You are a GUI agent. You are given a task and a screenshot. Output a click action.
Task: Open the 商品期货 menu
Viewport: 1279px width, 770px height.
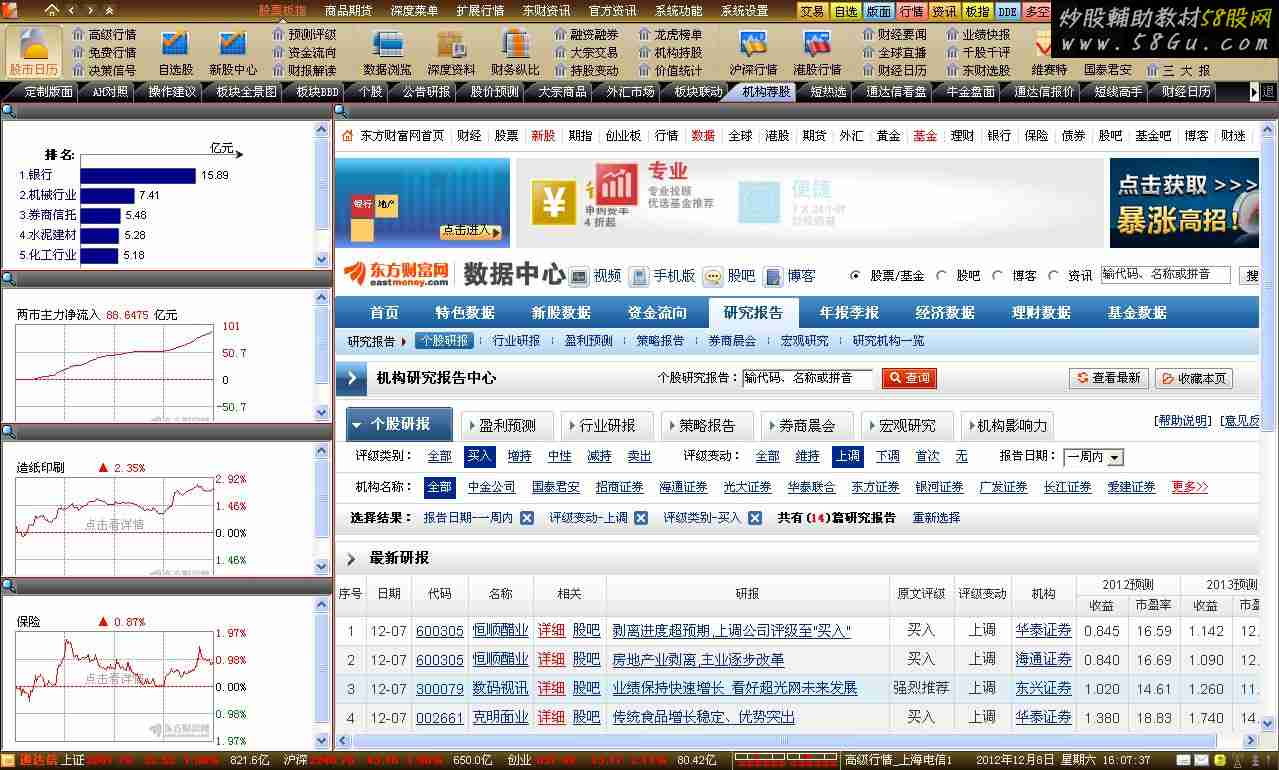click(x=348, y=11)
